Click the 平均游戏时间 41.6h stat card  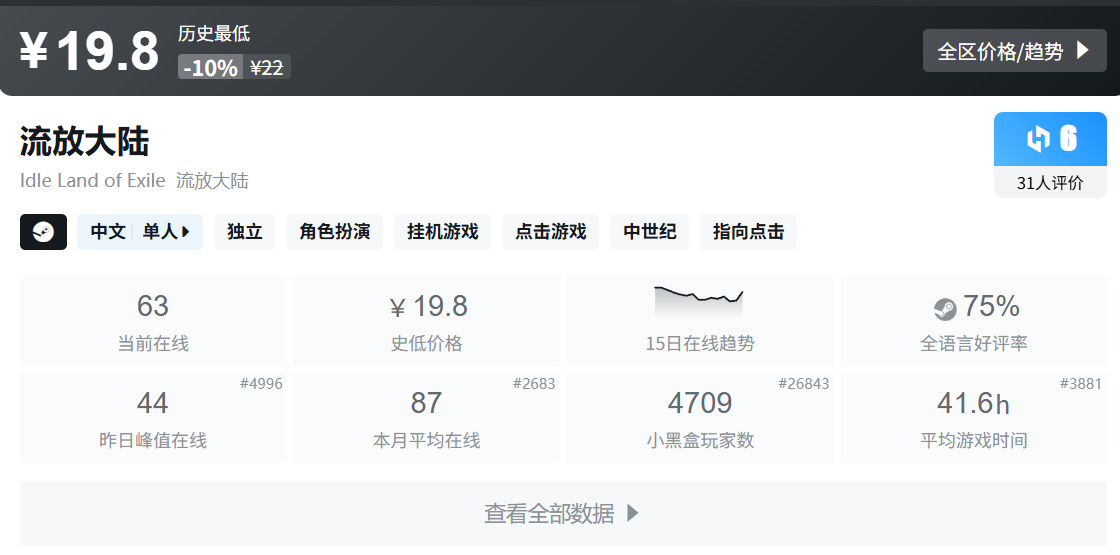tap(974, 418)
